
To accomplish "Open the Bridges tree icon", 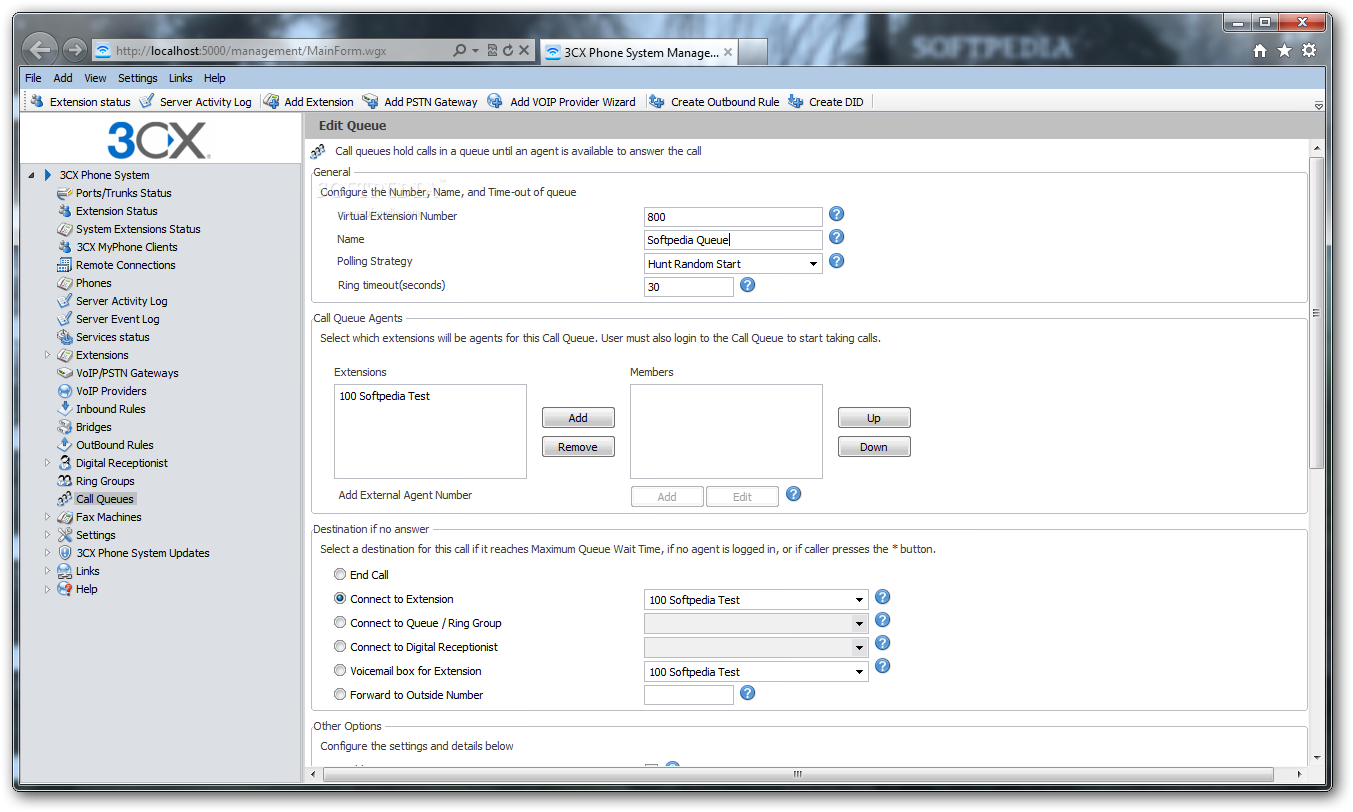I will [x=65, y=427].
